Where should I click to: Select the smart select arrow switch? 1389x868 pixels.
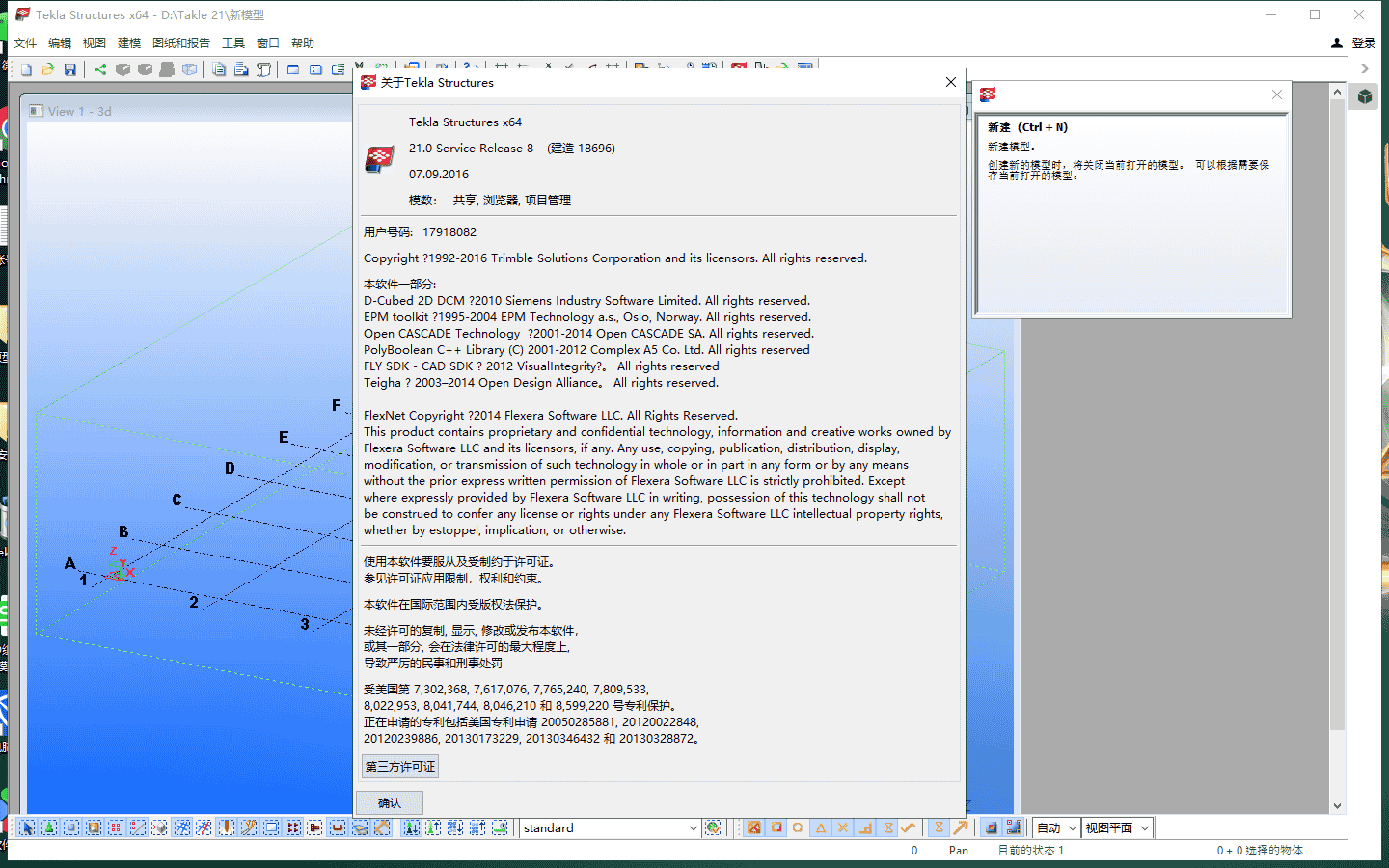(27, 828)
